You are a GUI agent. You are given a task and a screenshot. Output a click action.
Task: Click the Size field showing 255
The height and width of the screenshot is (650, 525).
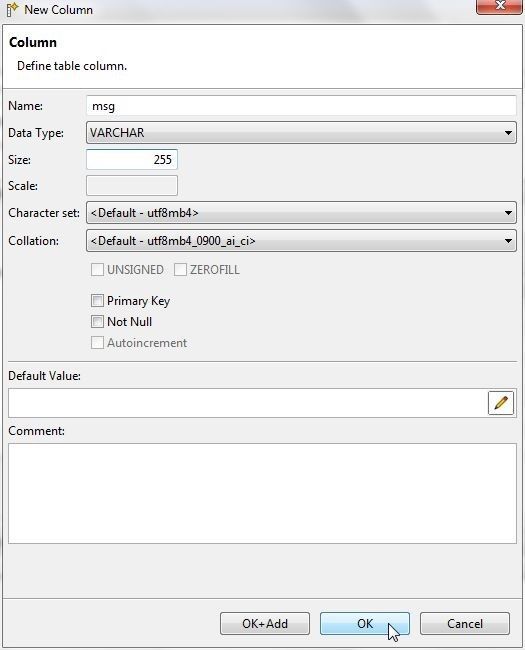pos(132,160)
